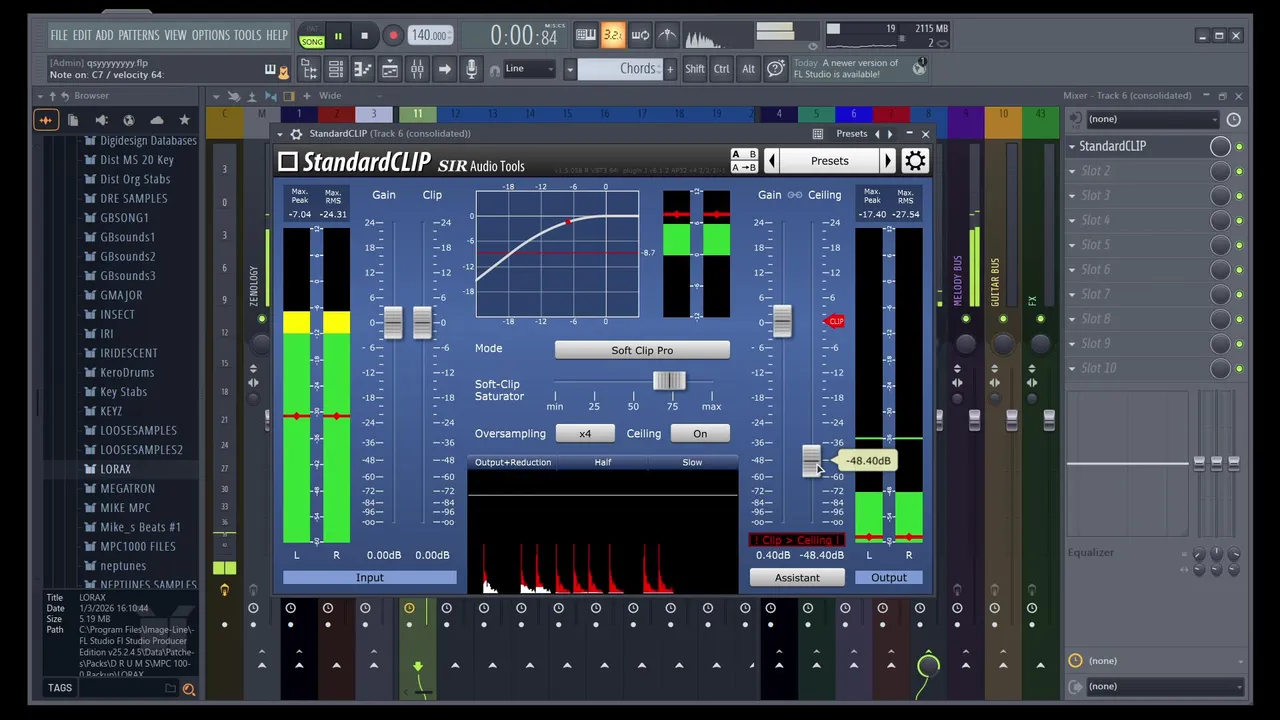Click the snap magnet icon beside Line

point(494,70)
